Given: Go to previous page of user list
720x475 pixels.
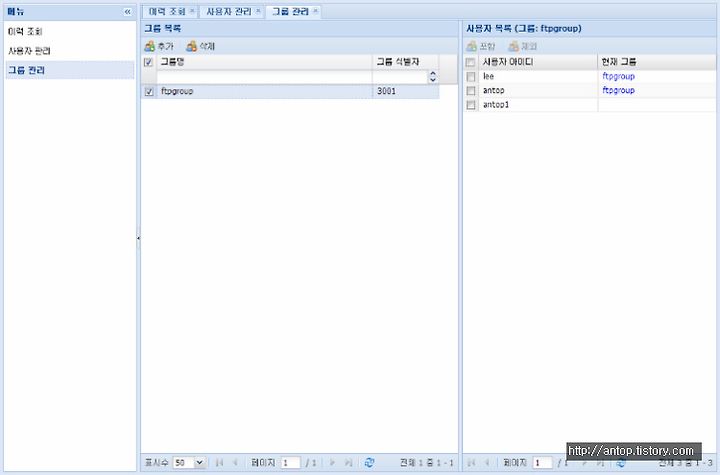Looking at the screenshot, I should click(487, 463).
